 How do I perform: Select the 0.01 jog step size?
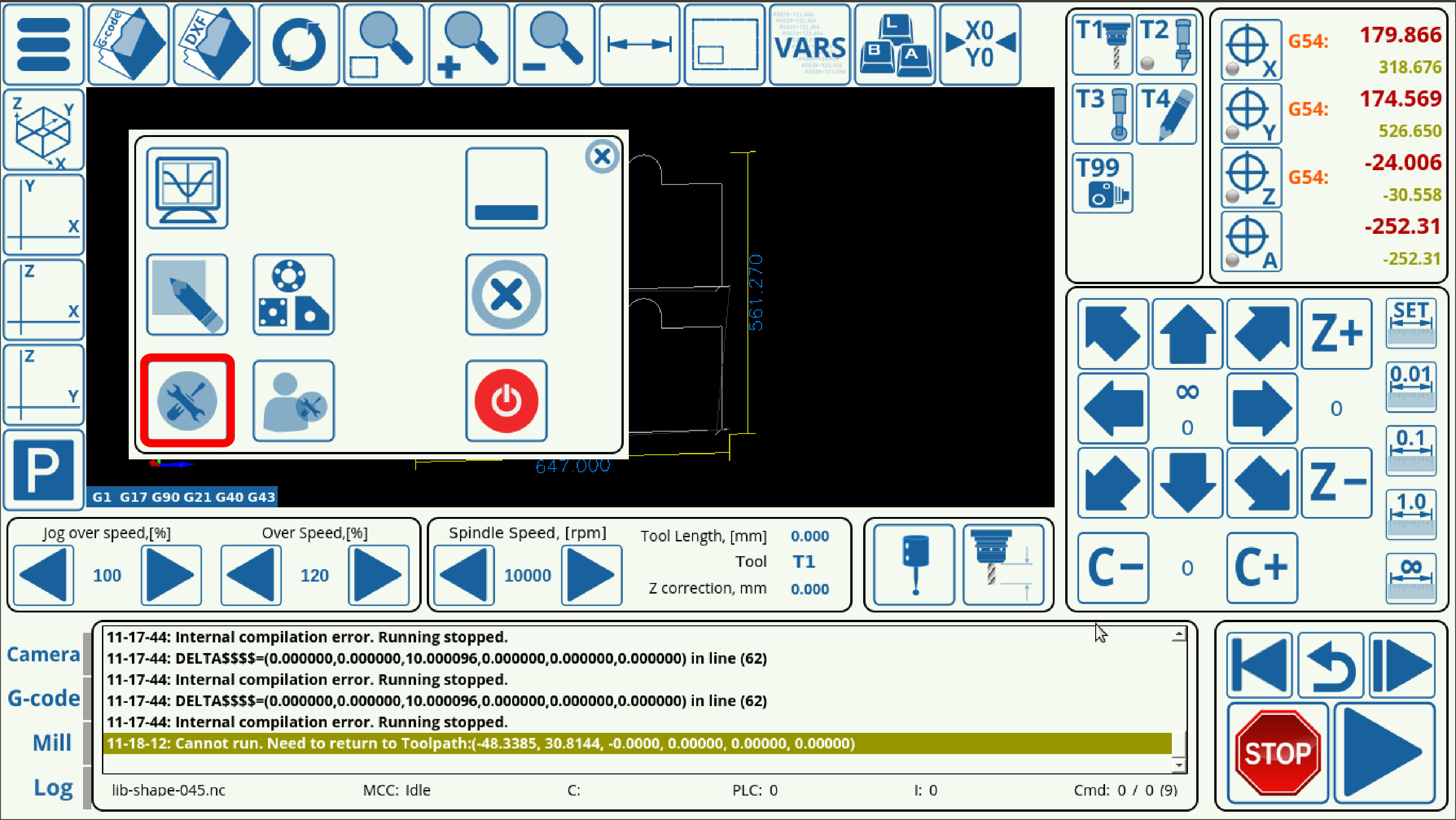1410,386
